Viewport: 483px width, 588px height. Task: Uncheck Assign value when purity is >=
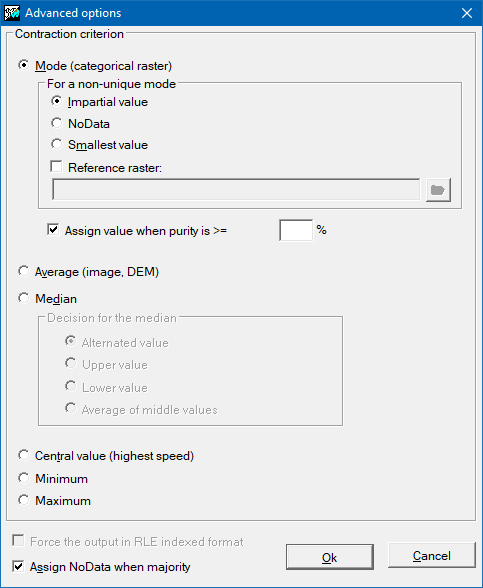point(53,230)
